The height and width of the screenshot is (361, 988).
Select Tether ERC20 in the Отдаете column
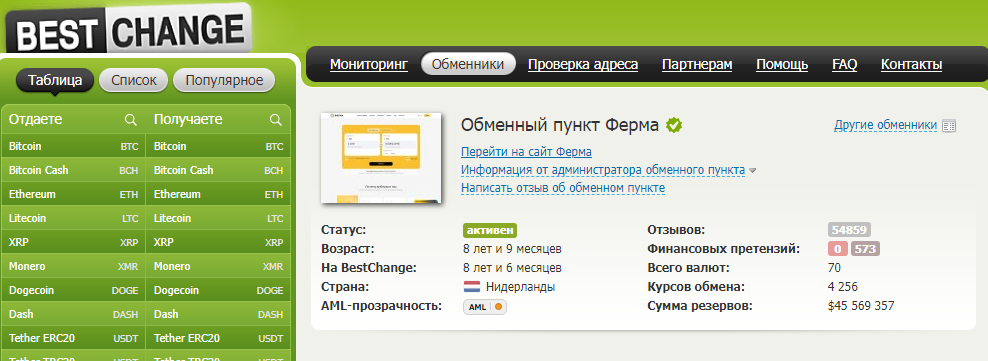click(x=73, y=338)
